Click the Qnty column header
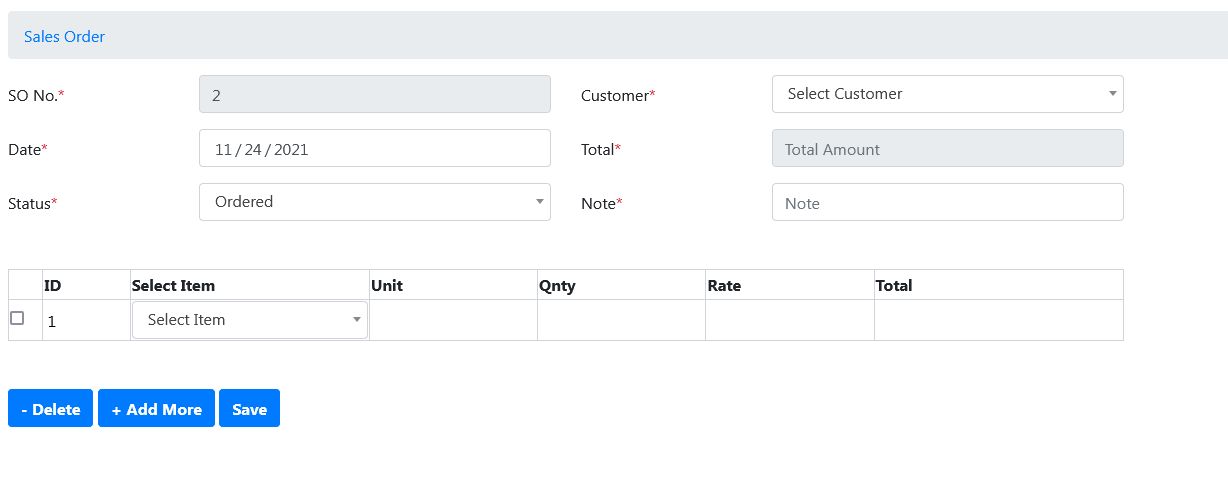 coord(557,285)
